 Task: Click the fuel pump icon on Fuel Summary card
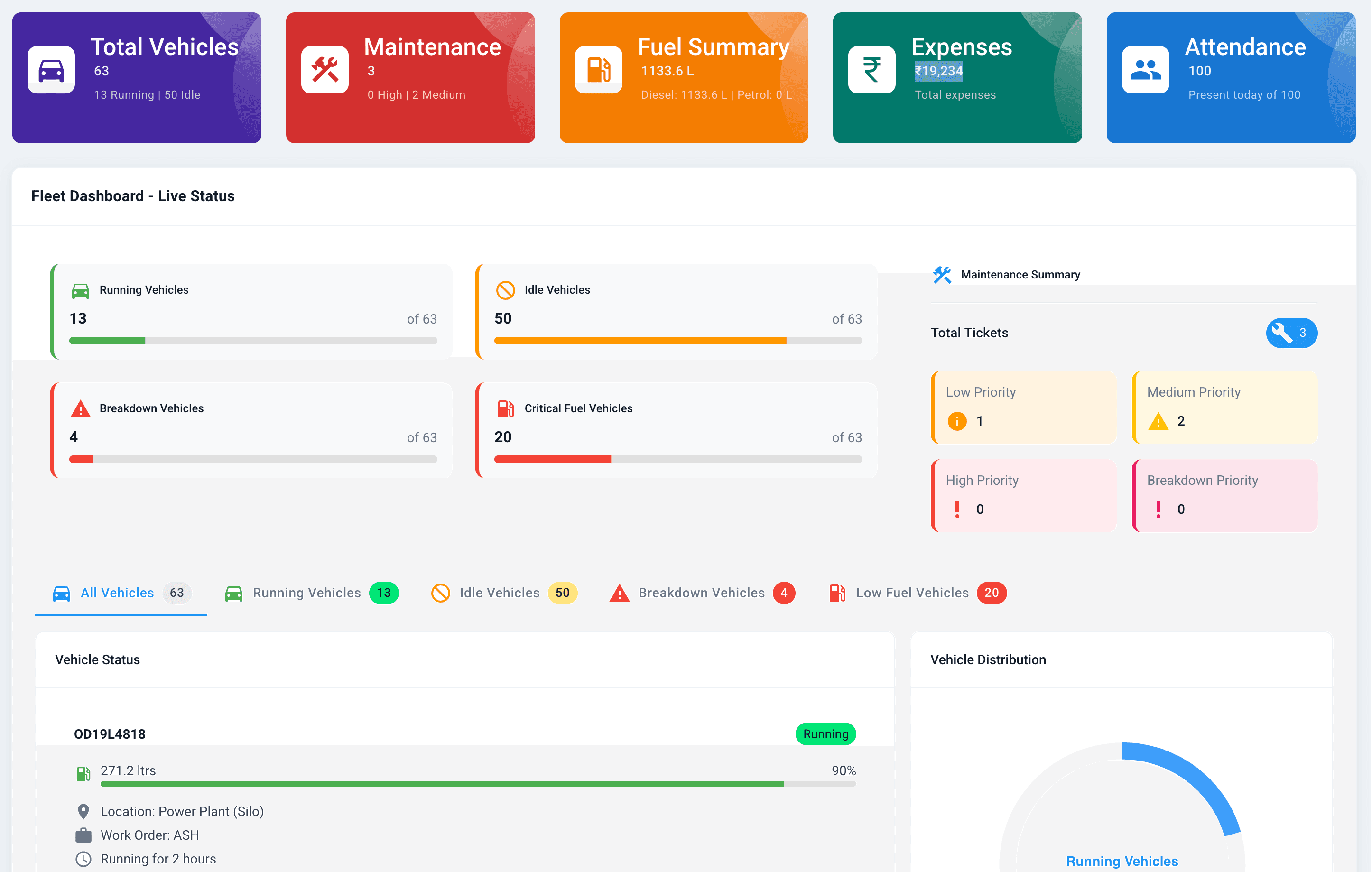(598, 71)
